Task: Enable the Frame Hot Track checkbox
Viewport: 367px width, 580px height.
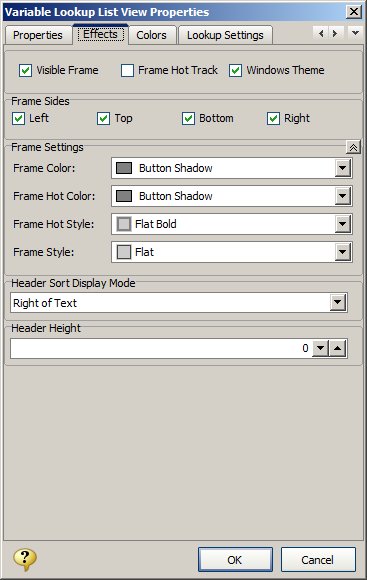Action: coord(127,70)
